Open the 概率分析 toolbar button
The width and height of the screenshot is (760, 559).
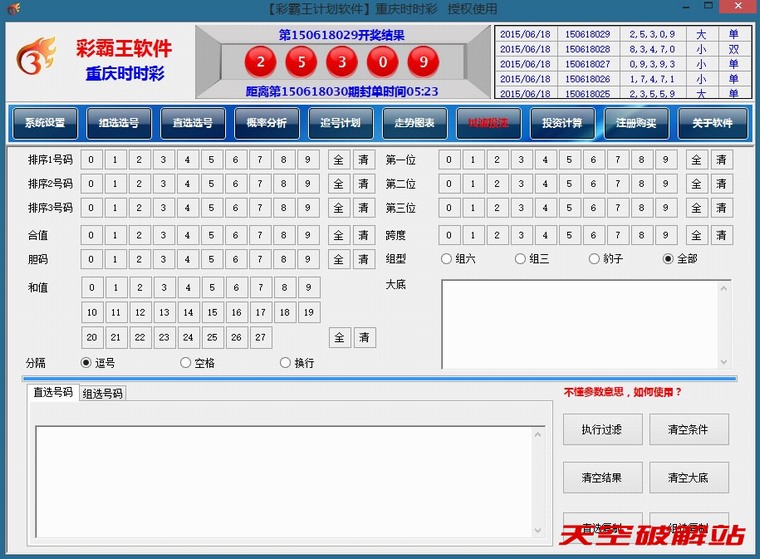point(267,124)
